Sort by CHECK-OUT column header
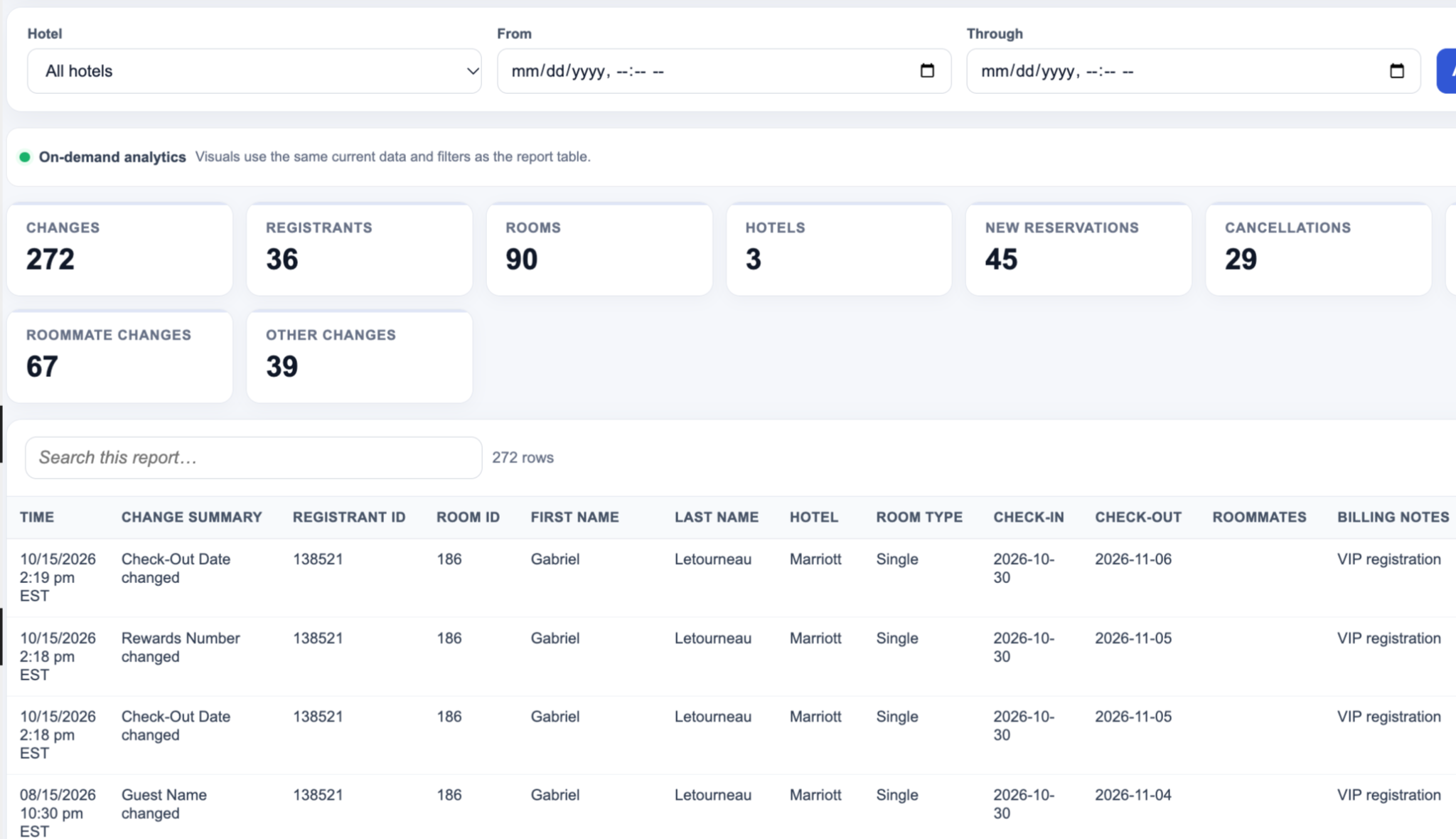 1138,517
